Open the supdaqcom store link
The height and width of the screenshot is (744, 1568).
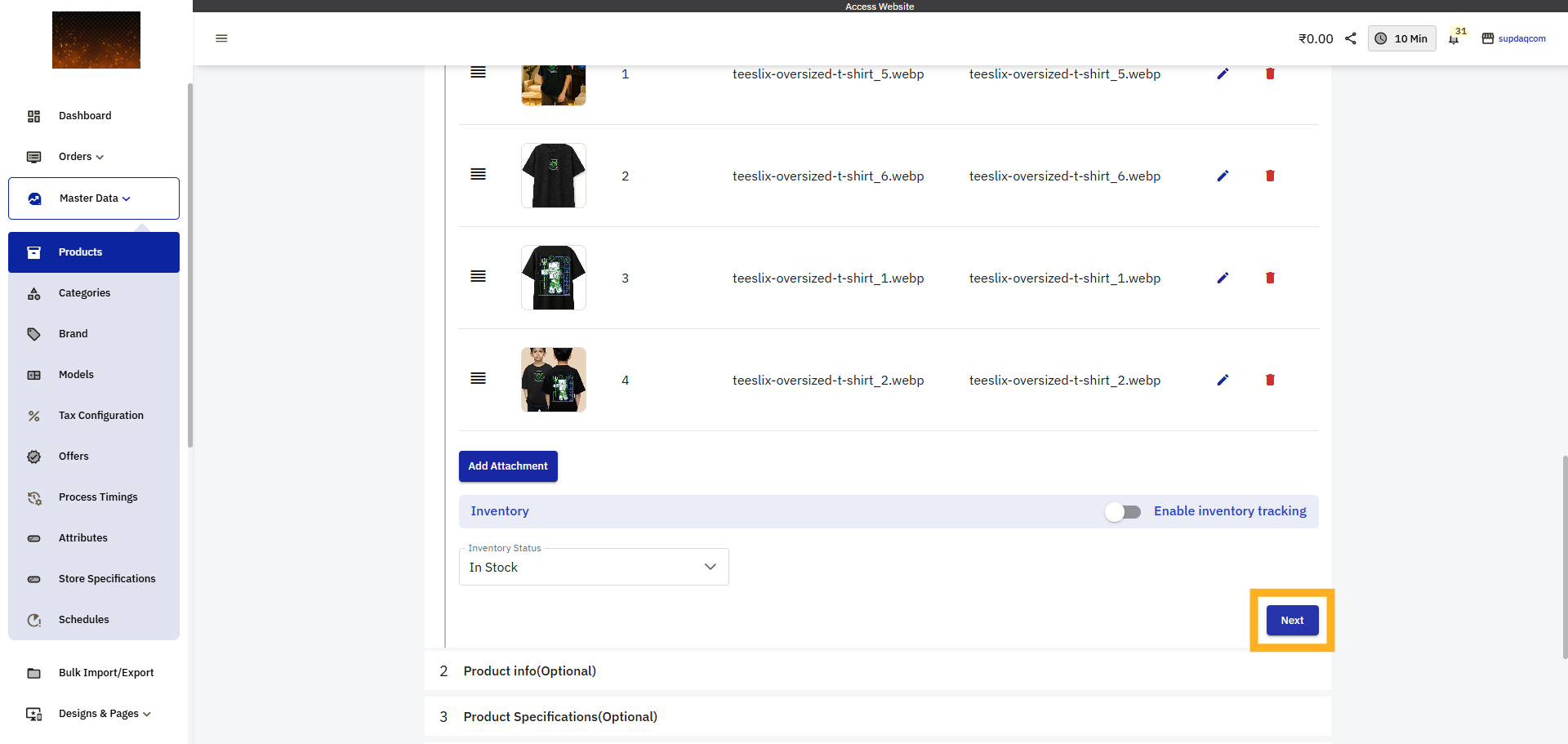point(1514,38)
